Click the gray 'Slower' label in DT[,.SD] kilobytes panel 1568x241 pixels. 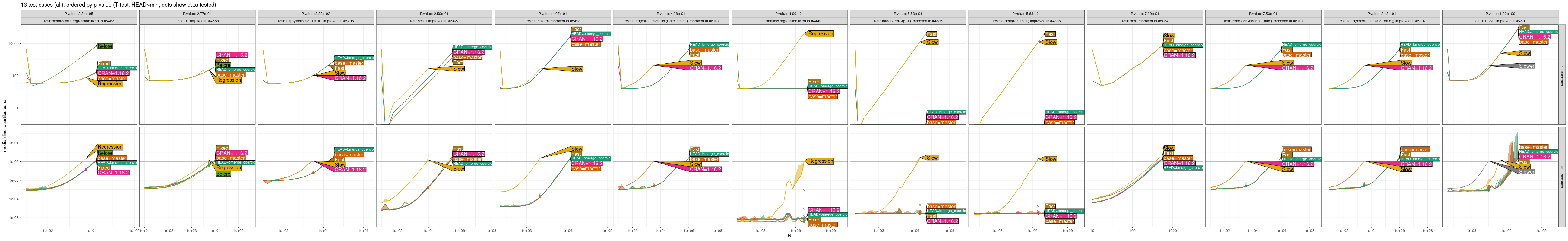pyautogui.click(x=1527, y=66)
